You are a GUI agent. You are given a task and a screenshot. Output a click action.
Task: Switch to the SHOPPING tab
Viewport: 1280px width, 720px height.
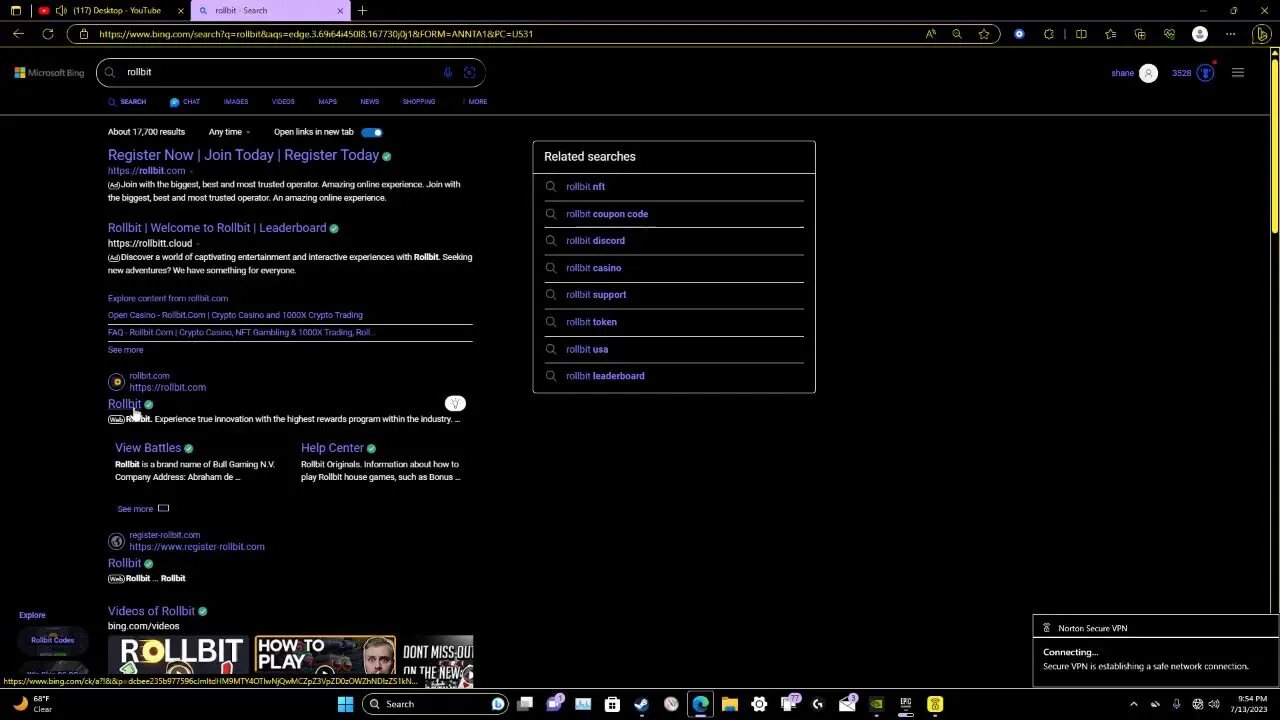418,102
